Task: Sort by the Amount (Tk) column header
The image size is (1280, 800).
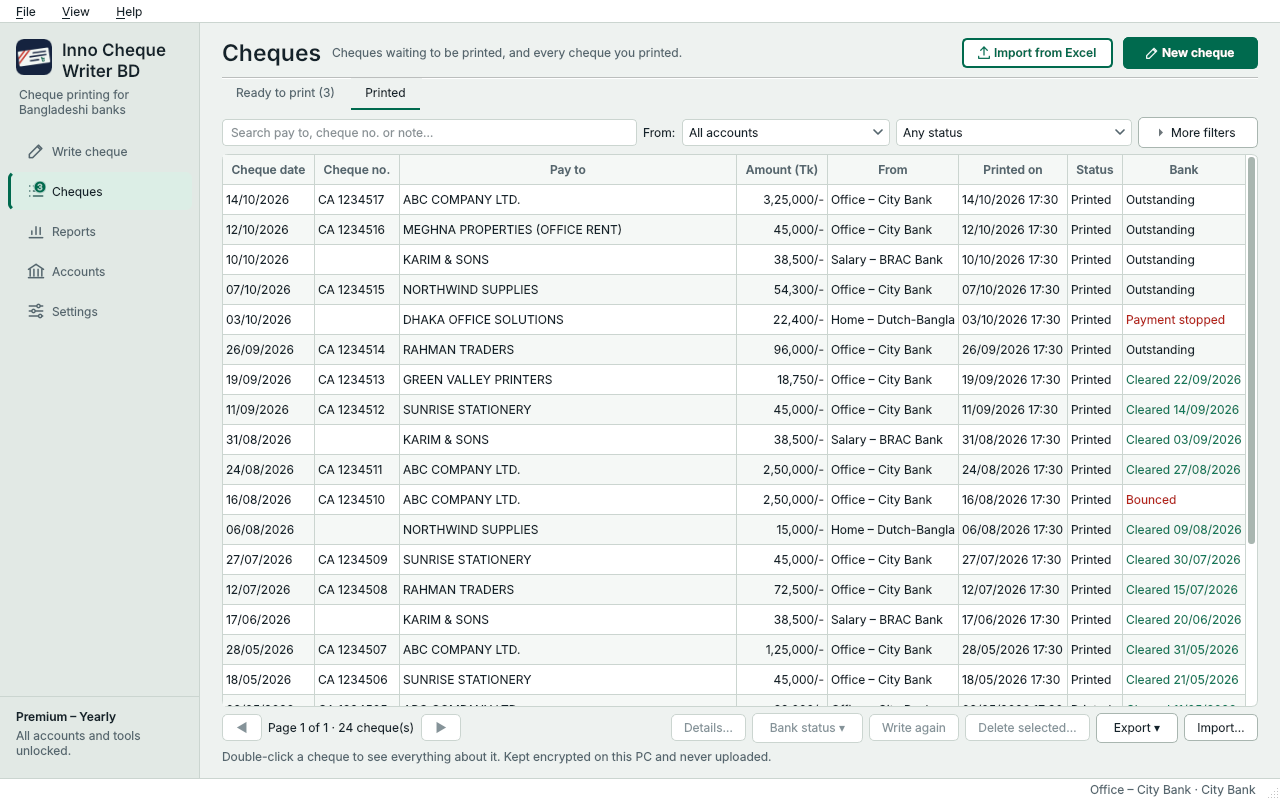Action: 782,170
